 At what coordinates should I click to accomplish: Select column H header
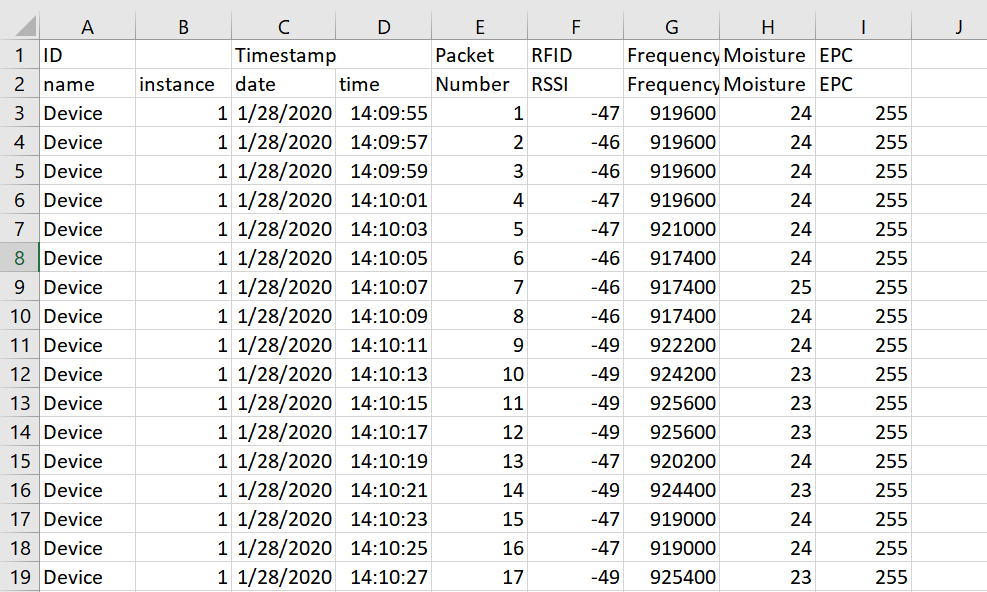tap(767, 27)
